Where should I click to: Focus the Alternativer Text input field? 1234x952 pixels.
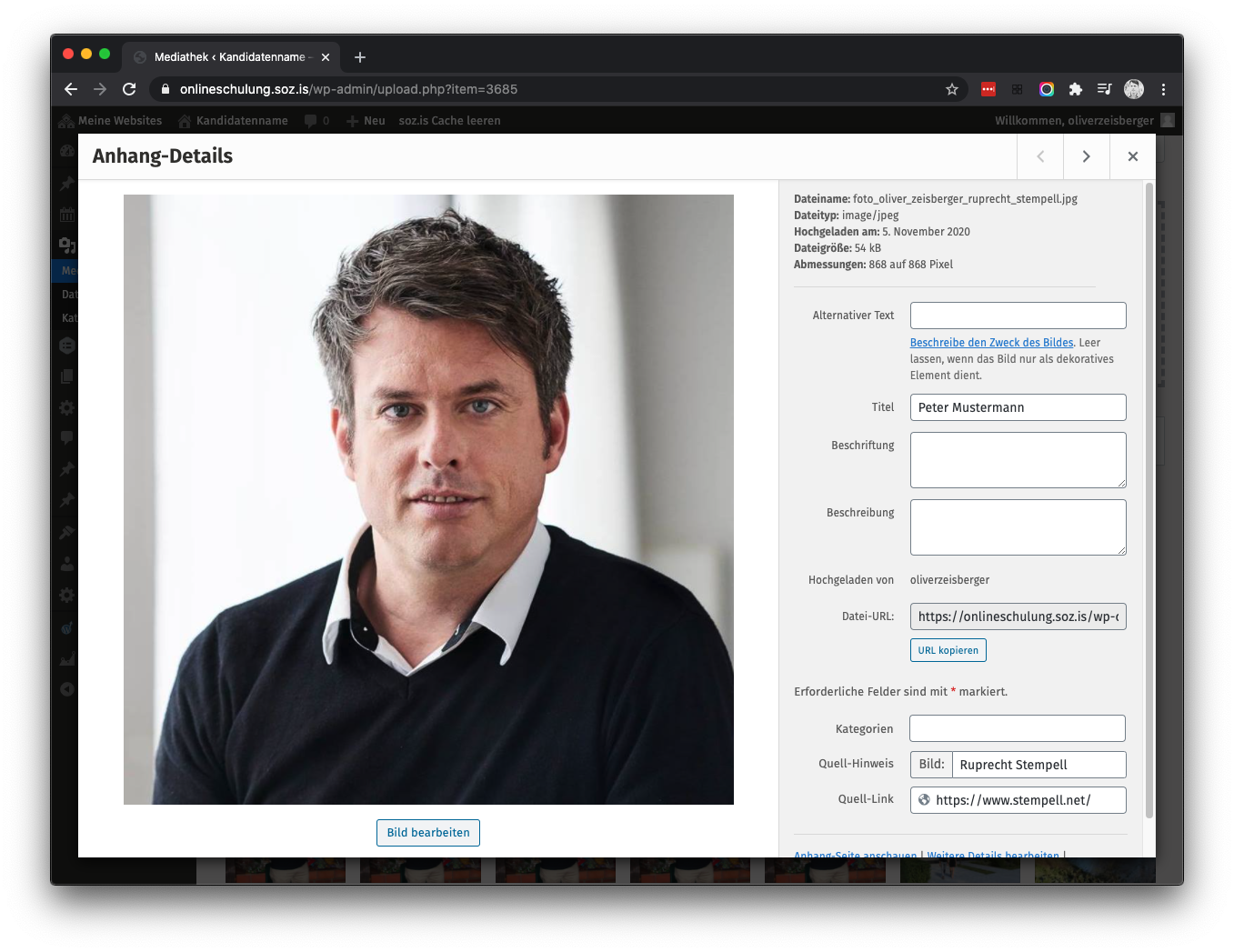pos(1018,316)
